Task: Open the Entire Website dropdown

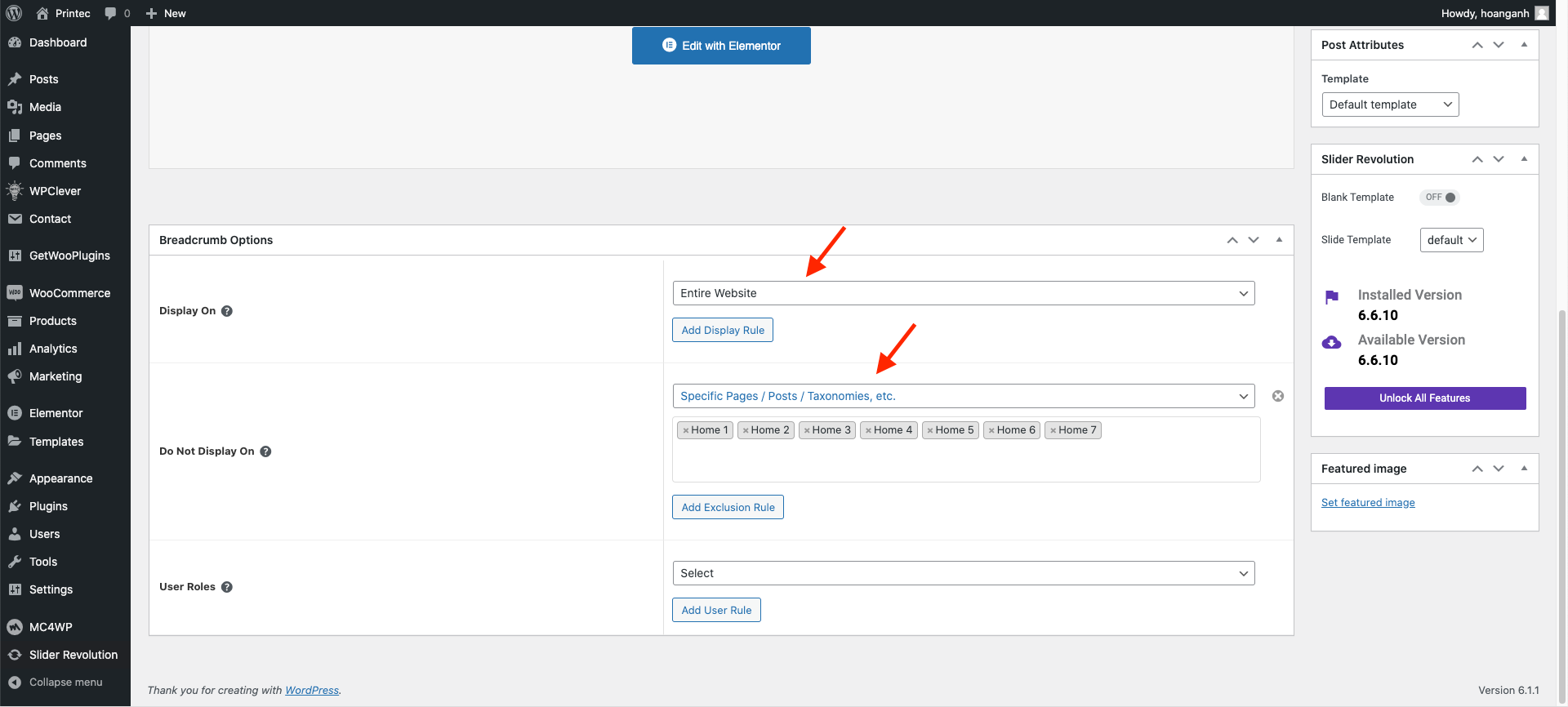Action: point(963,293)
